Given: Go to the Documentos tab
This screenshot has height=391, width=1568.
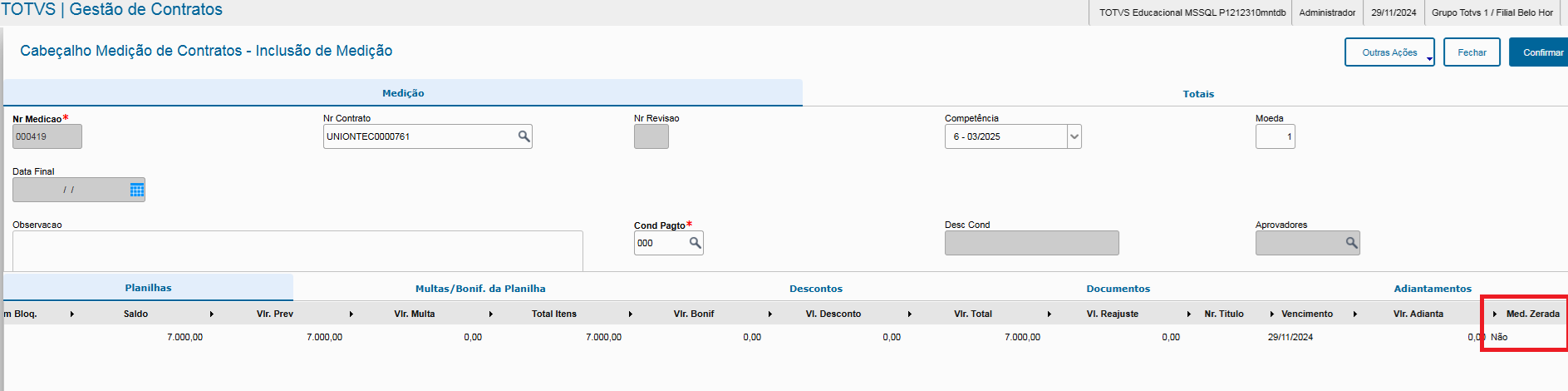Looking at the screenshot, I should 1118,289.
